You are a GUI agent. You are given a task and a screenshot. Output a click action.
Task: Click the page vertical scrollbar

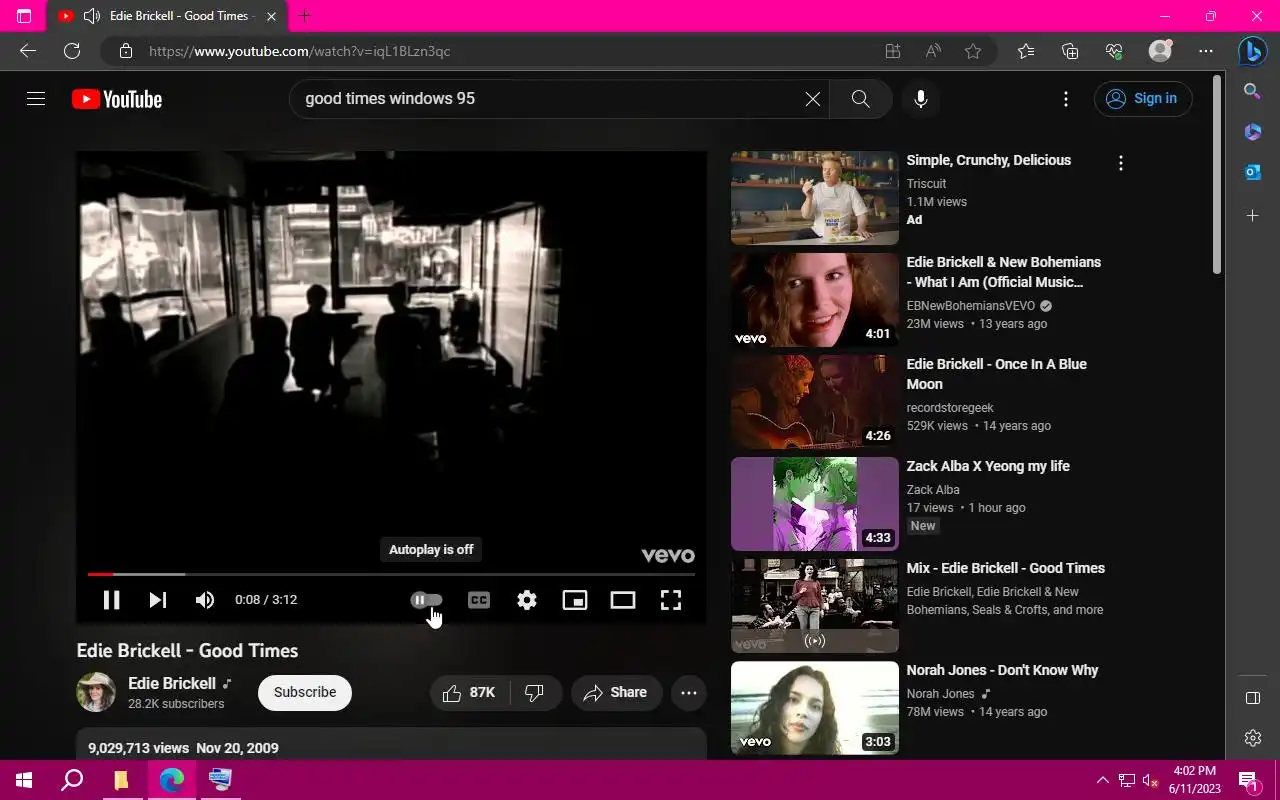click(x=1217, y=172)
